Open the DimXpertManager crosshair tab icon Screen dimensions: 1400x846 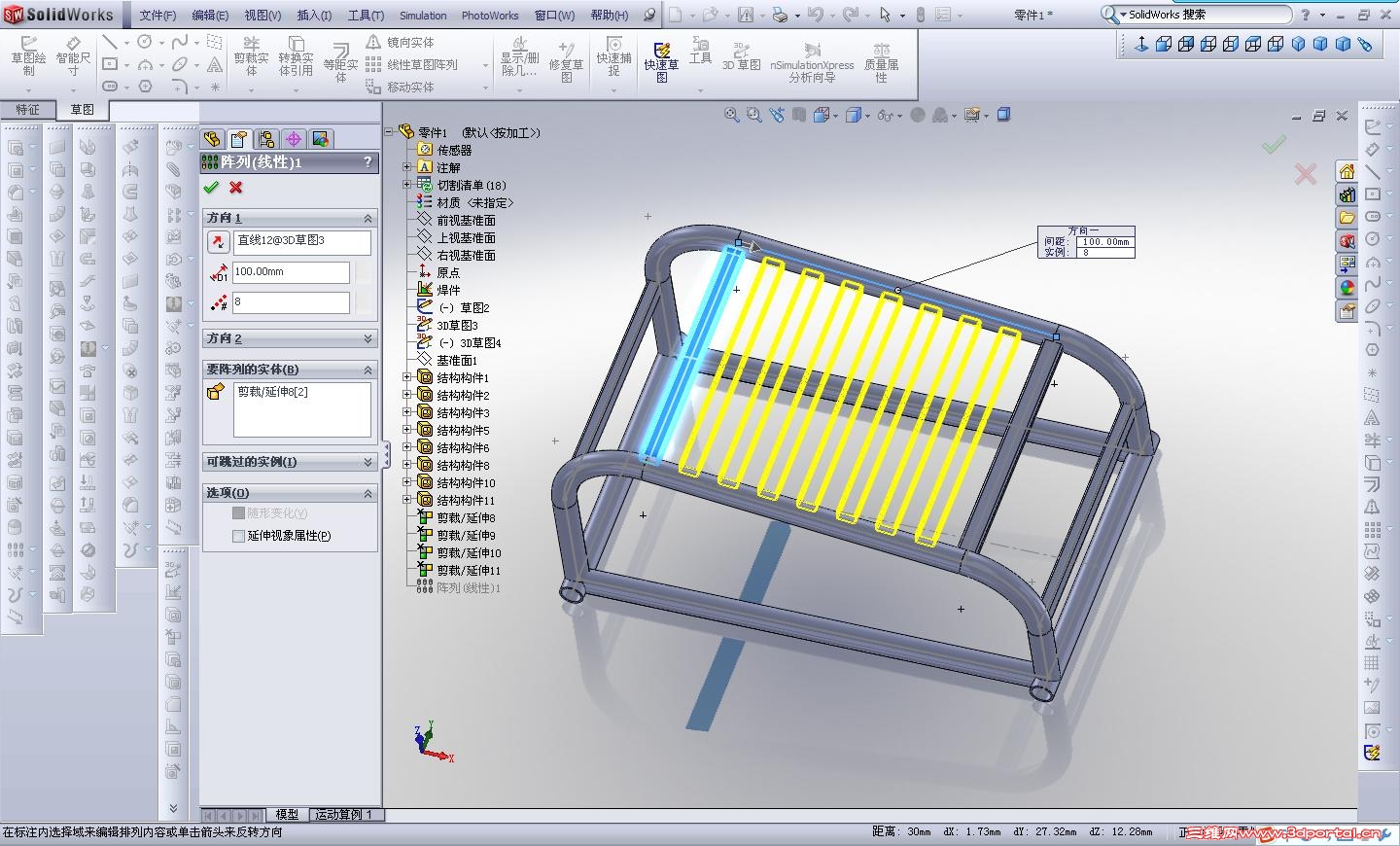(x=294, y=139)
